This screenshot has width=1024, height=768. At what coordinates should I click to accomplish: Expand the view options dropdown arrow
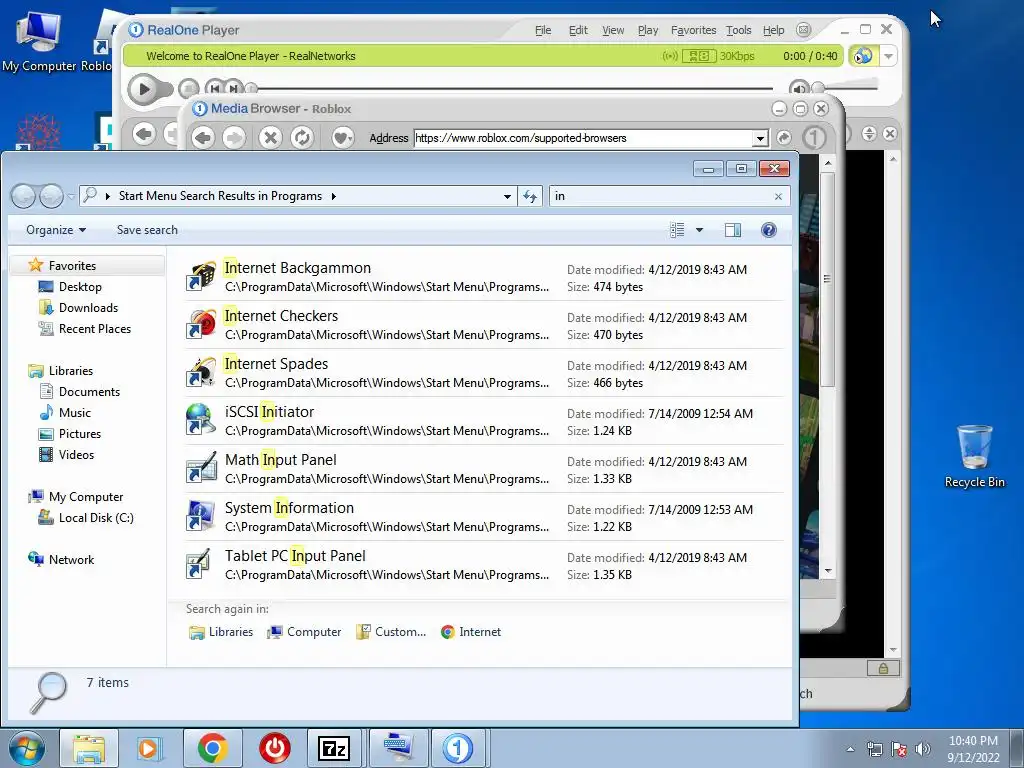pyautogui.click(x=699, y=230)
